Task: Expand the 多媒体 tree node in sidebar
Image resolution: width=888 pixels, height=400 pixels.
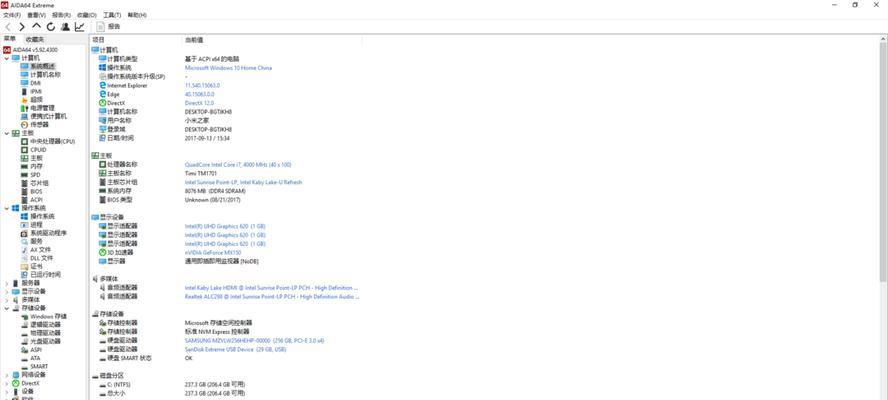Action: click(x=6, y=300)
